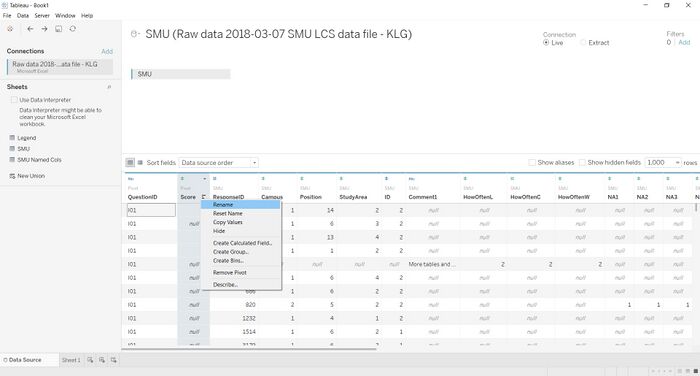Switch to the preview data grid view icon
This screenshot has width=700, height=376.
click(x=130, y=163)
